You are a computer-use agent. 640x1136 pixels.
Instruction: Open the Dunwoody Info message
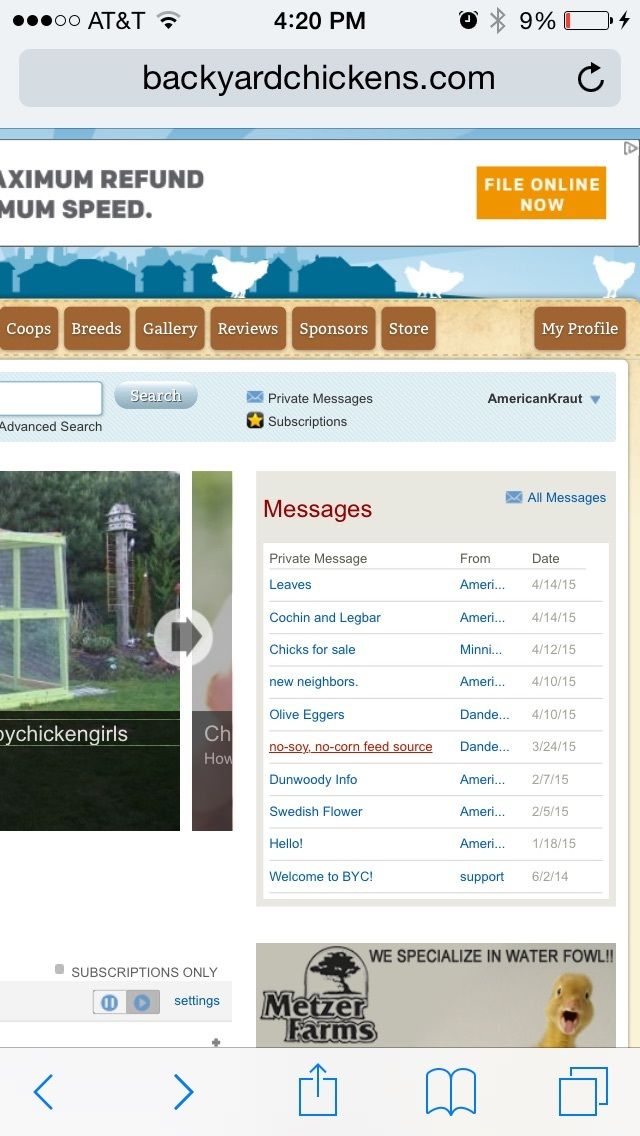[313, 780]
